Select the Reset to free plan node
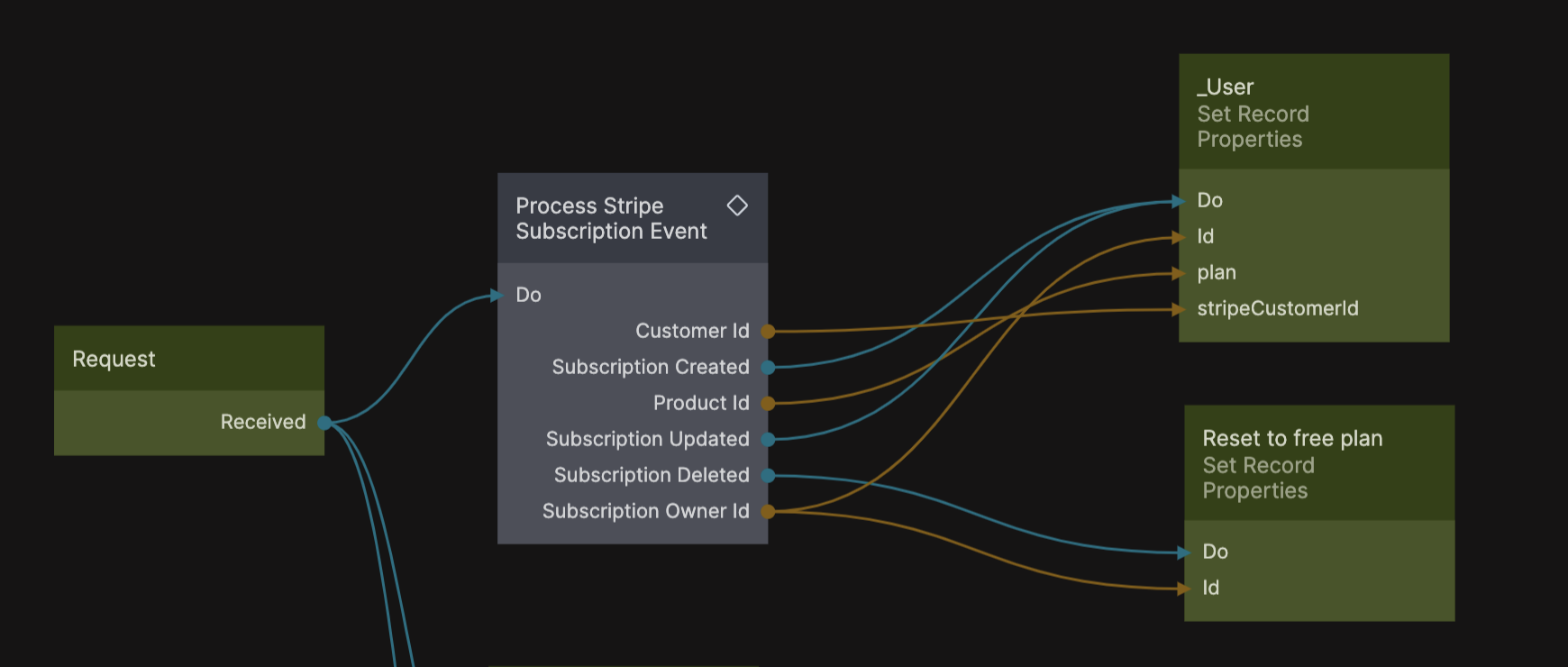 point(1318,463)
